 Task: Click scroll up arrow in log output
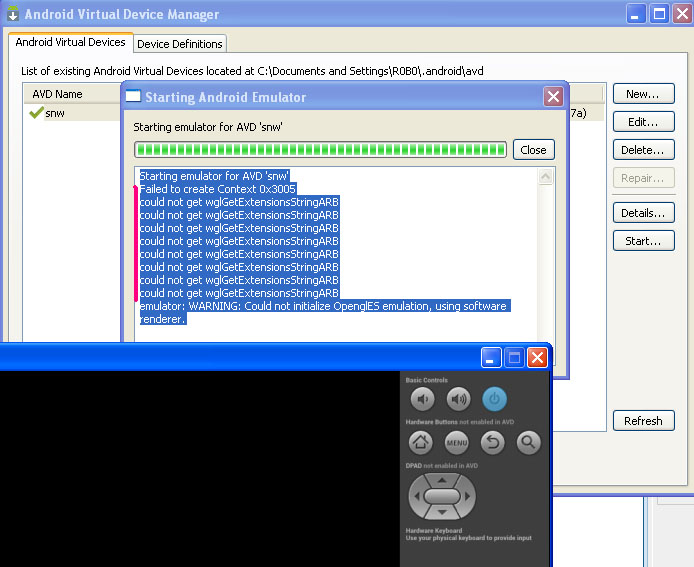(x=546, y=177)
